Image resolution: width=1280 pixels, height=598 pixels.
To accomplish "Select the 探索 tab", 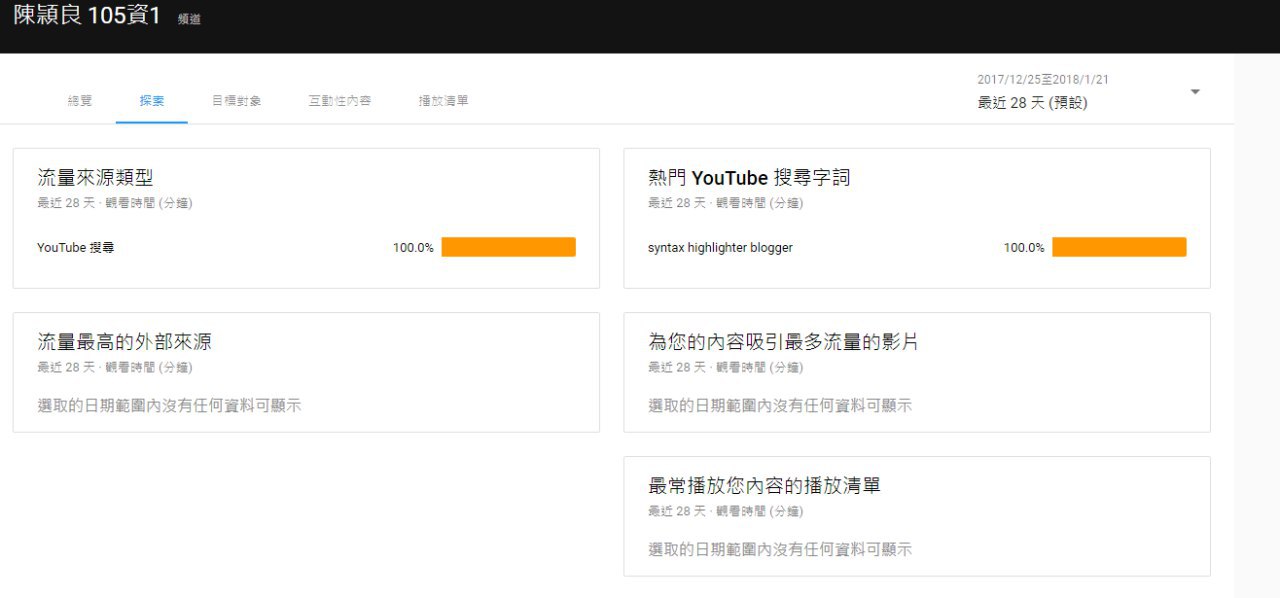I will pos(152,101).
